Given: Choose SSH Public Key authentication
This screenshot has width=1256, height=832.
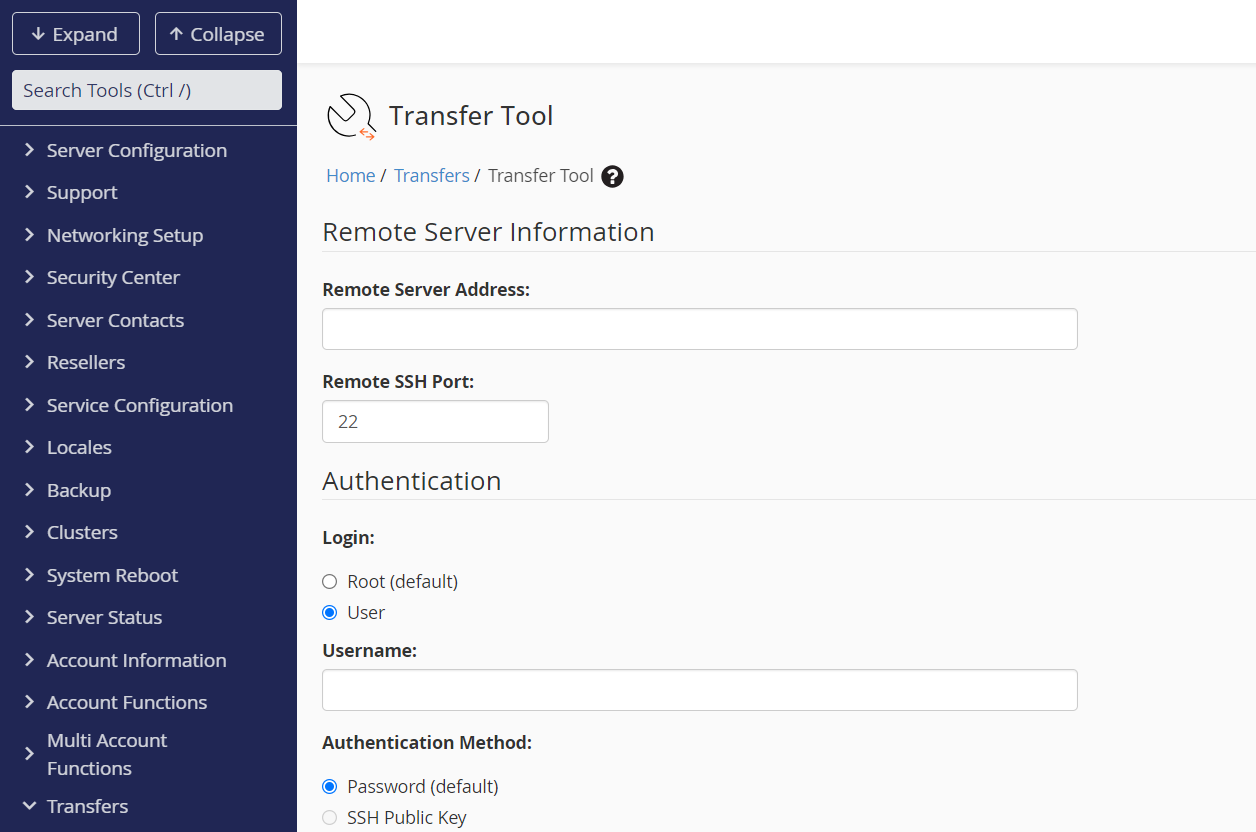Looking at the screenshot, I should coord(330,818).
